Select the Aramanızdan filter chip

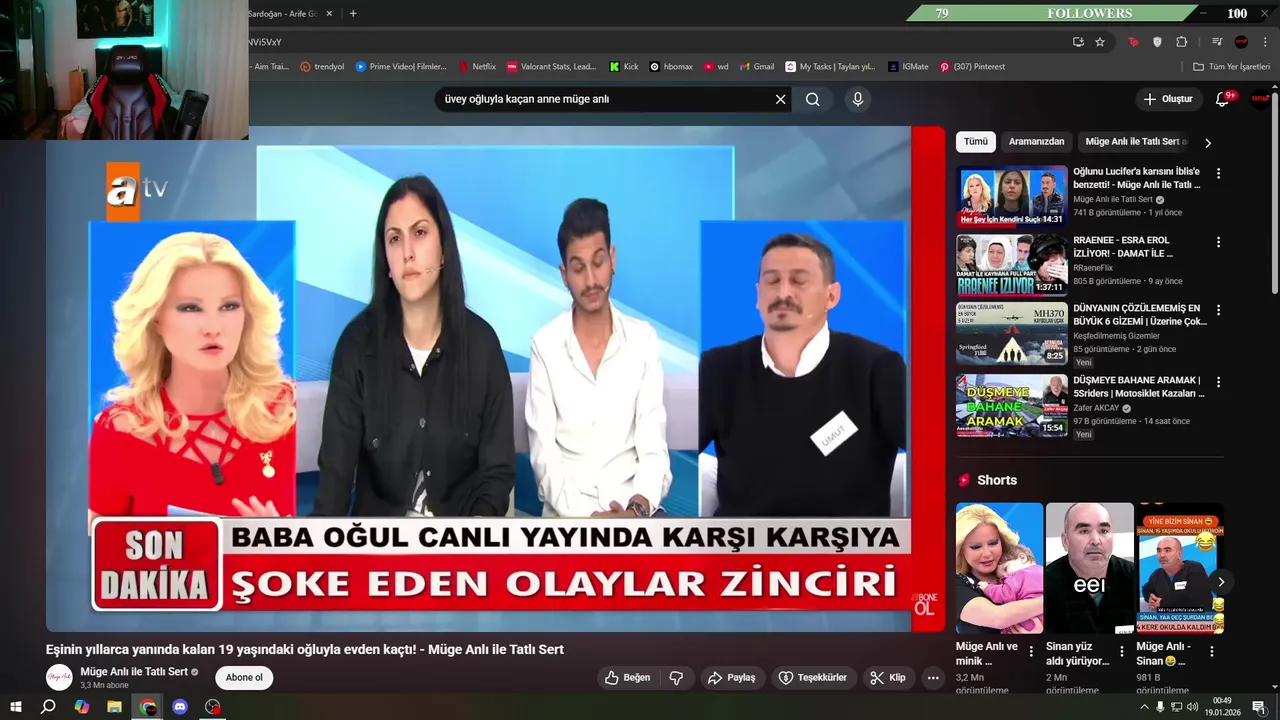[x=1036, y=142]
